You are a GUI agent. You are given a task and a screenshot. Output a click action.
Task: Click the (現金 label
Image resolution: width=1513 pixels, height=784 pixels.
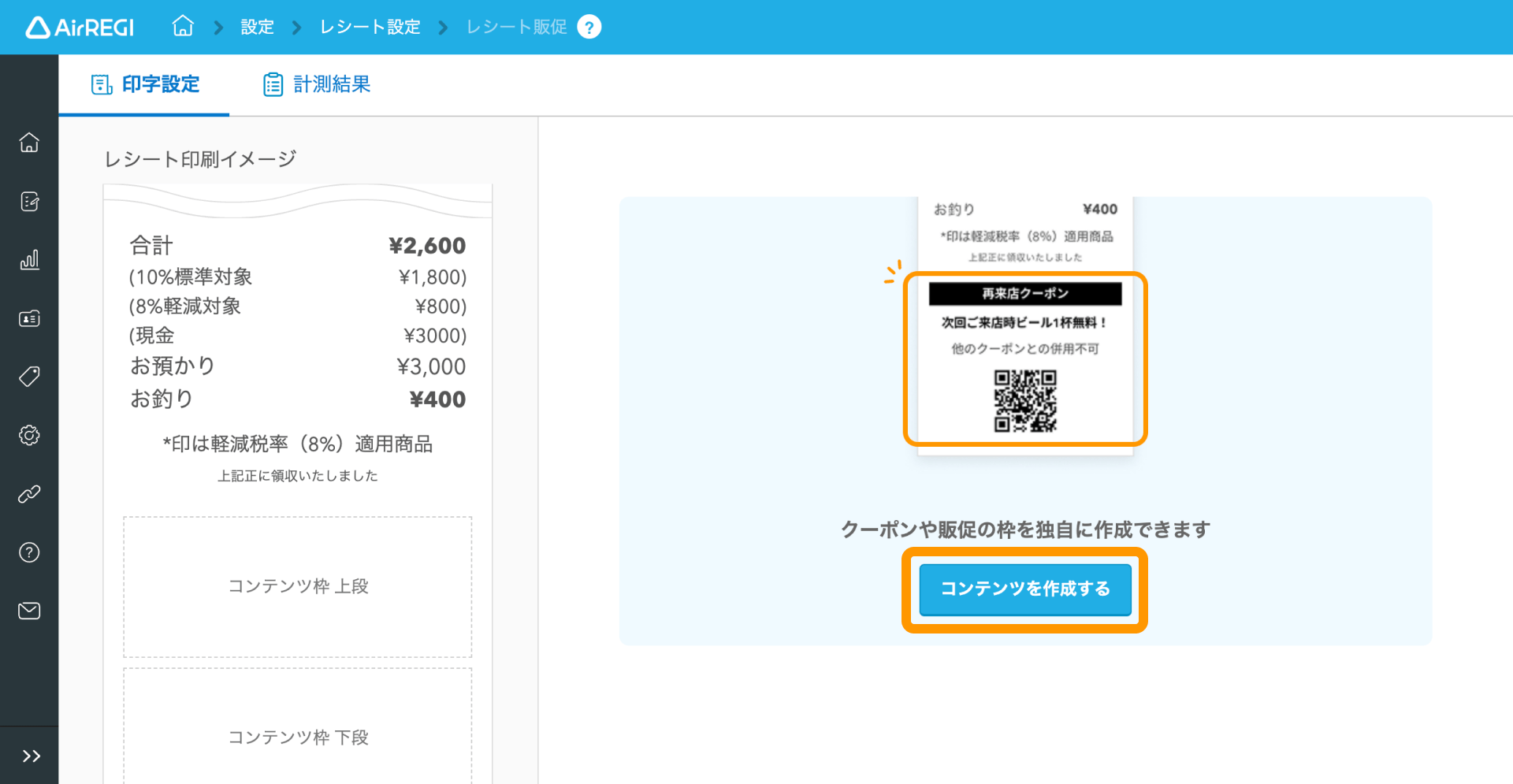click(x=151, y=336)
